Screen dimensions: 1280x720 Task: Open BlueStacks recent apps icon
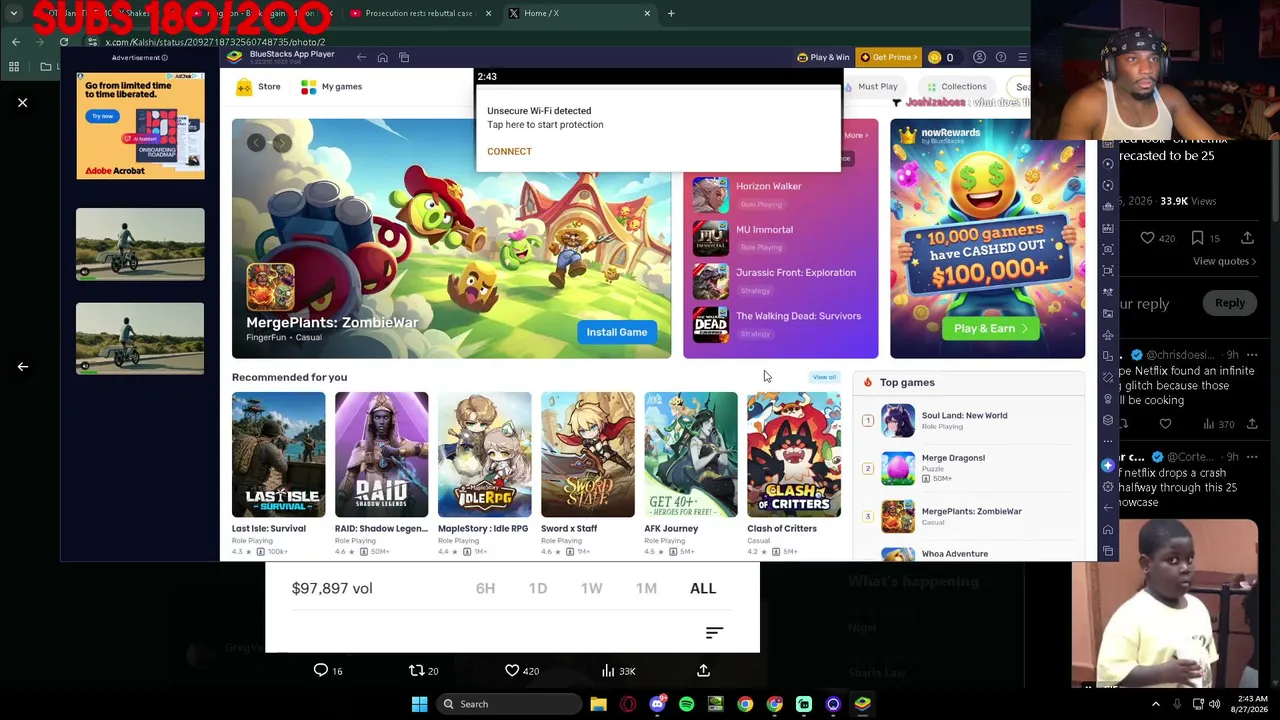(404, 58)
